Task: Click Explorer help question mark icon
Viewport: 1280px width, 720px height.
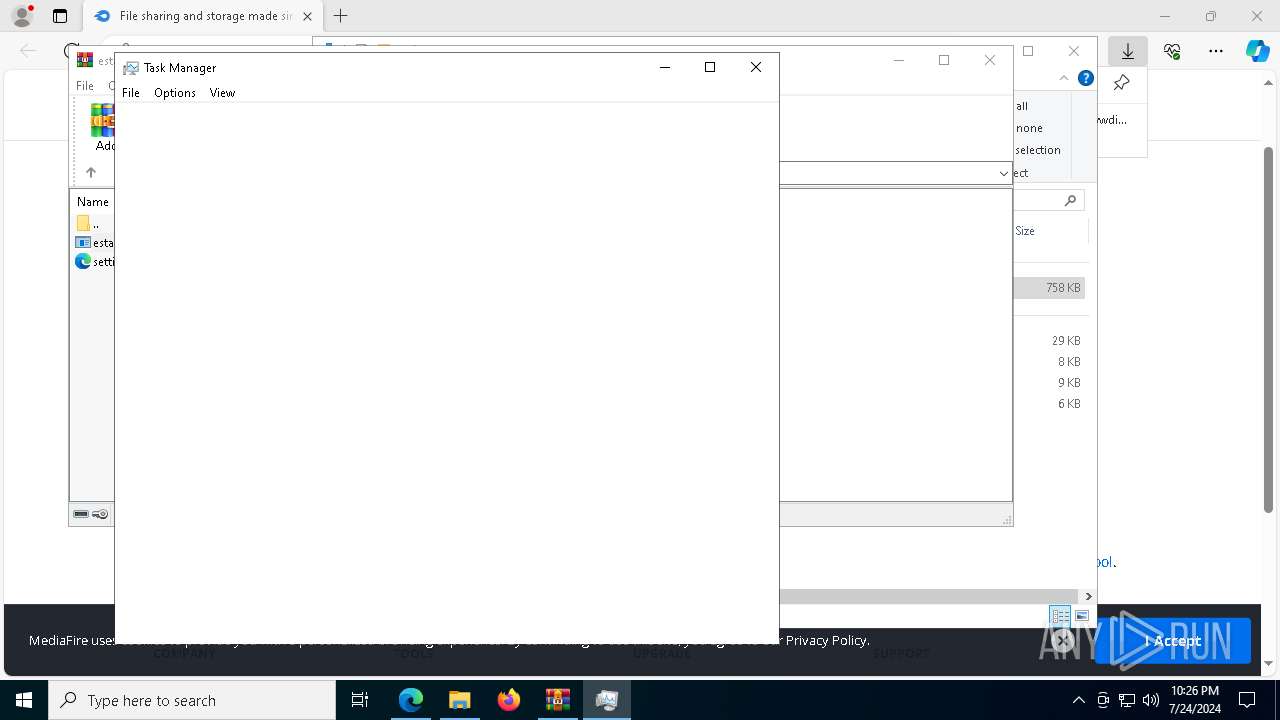Action: pos(1086,78)
